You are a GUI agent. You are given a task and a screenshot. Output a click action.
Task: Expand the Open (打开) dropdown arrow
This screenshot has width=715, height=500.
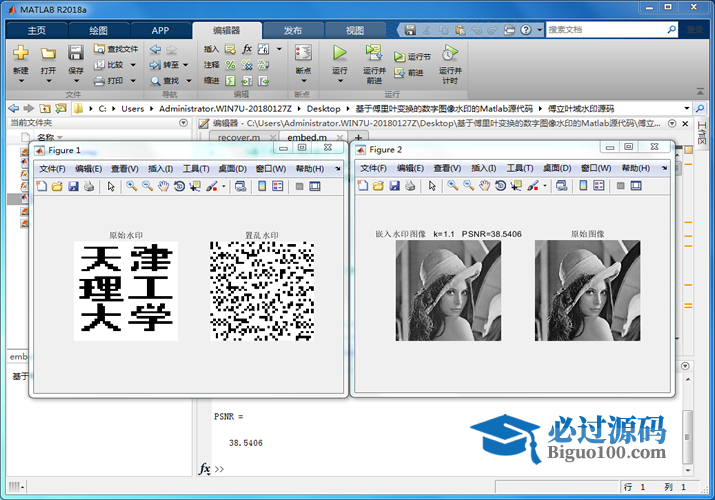click(x=48, y=81)
